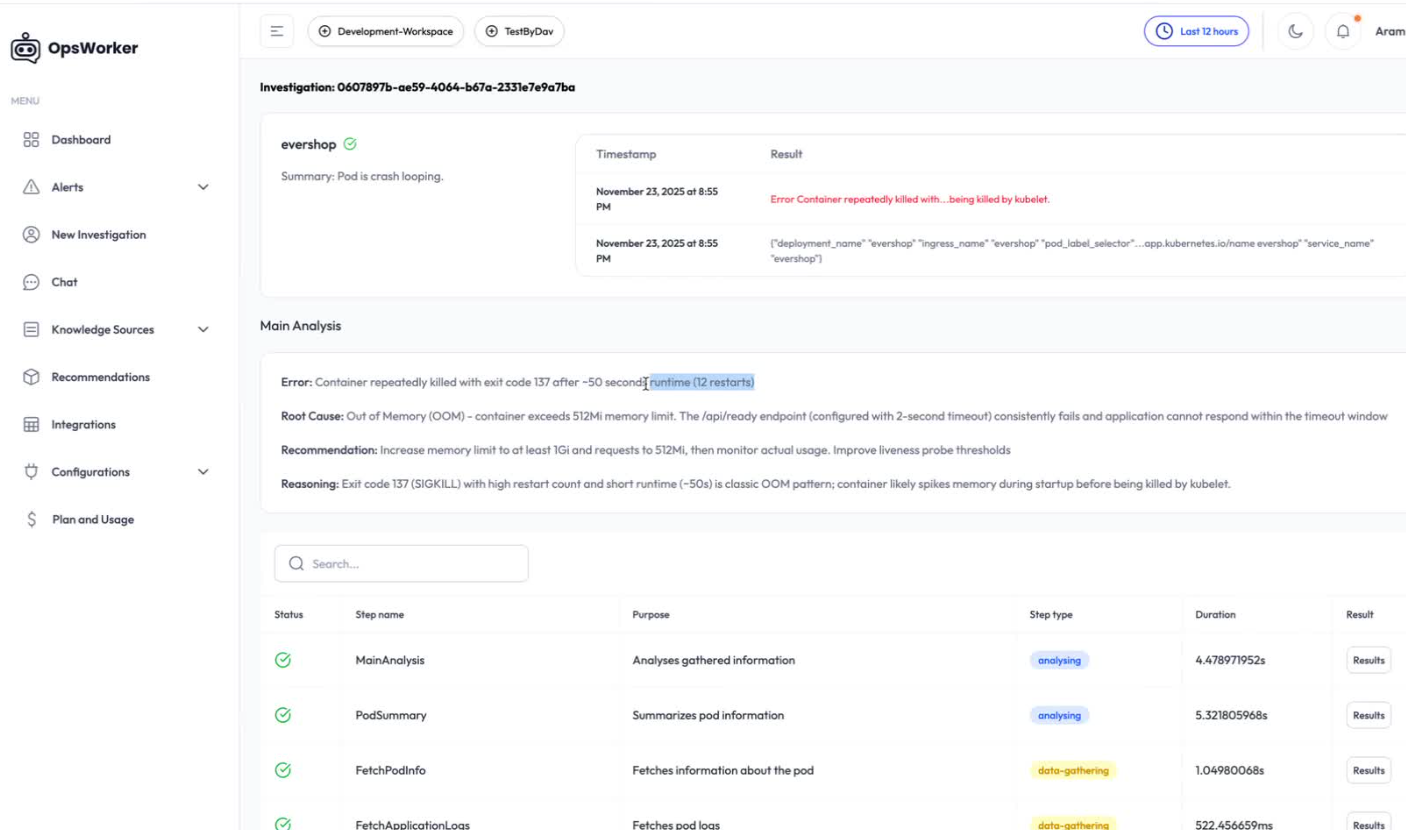The height and width of the screenshot is (830, 1406).
Task: Open Results for the PodSummary step
Action: tap(1368, 715)
